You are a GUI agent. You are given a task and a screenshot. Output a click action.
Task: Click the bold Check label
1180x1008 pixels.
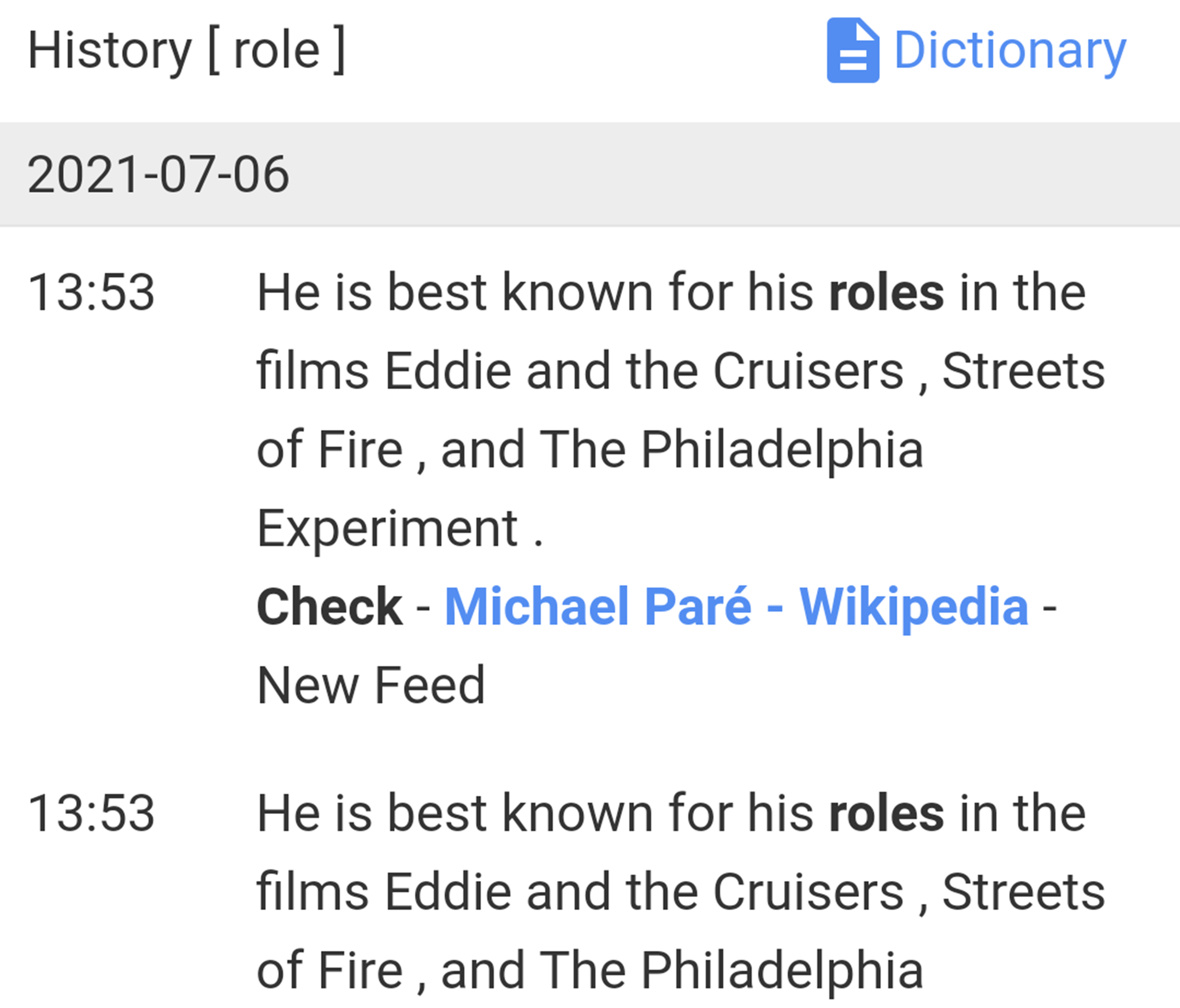[330, 607]
